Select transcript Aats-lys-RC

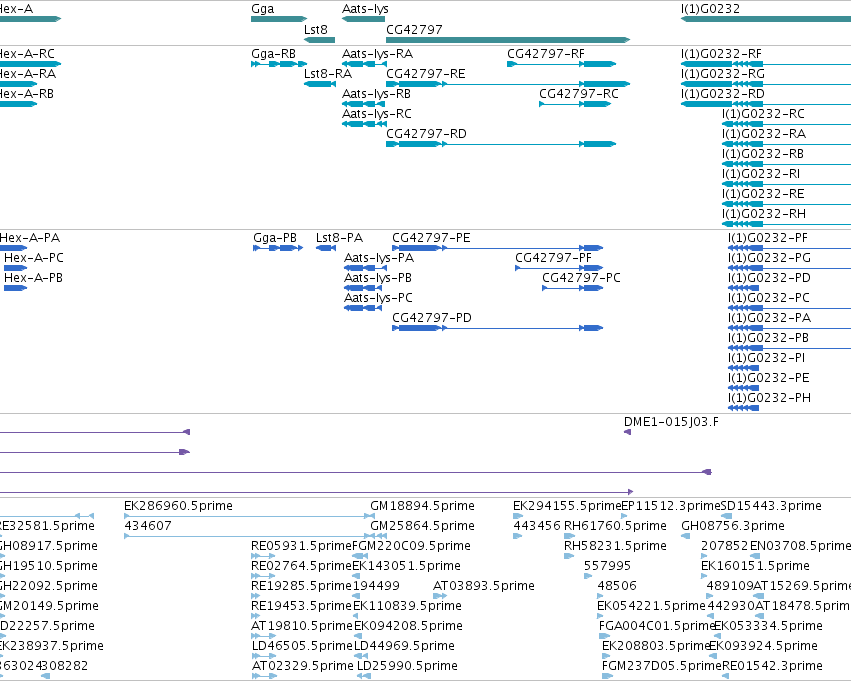pyautogui.click(x=364, y=124)
